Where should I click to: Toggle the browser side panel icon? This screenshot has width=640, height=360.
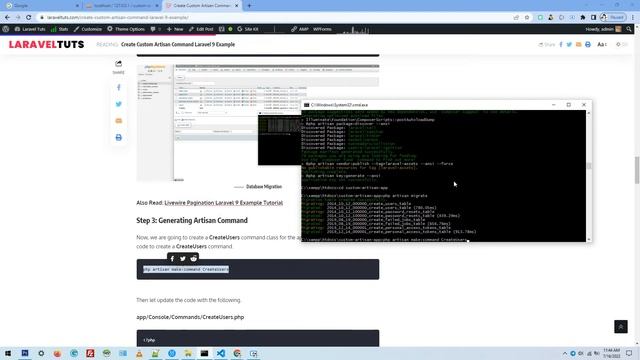593,18
